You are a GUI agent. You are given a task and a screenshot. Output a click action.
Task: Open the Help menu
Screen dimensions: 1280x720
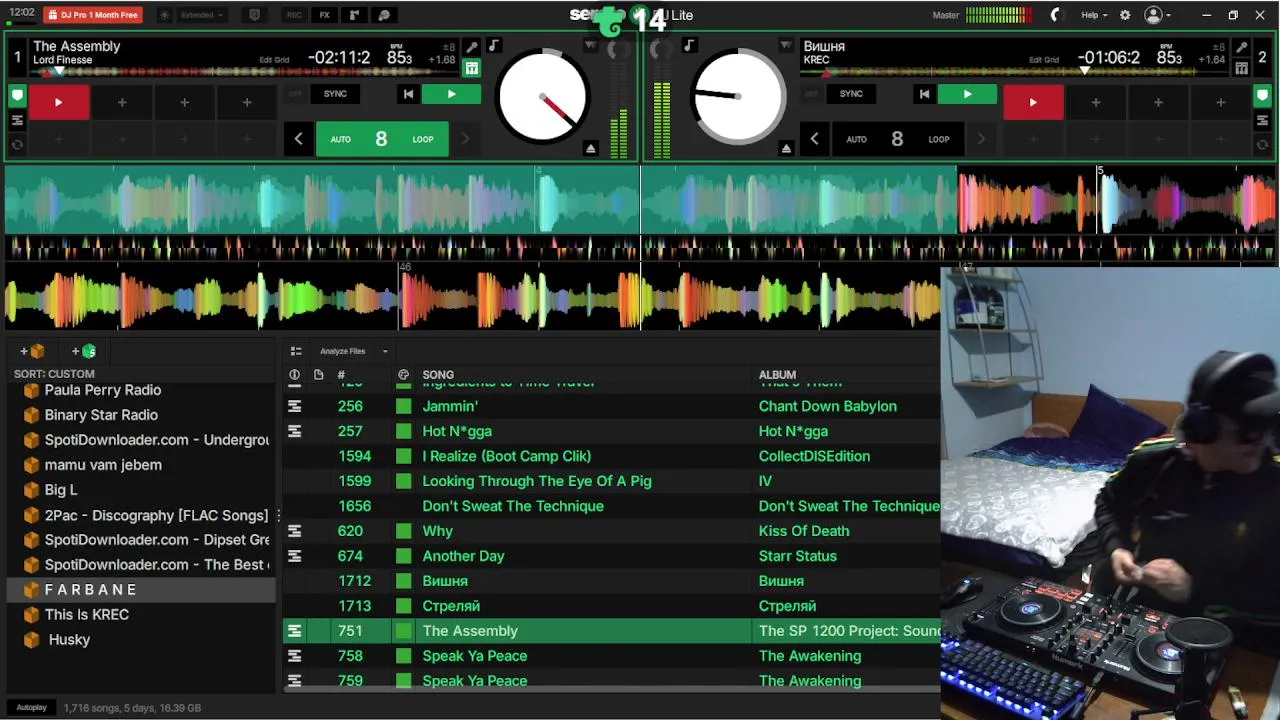pyautogui.click(x=1094, y=15)
